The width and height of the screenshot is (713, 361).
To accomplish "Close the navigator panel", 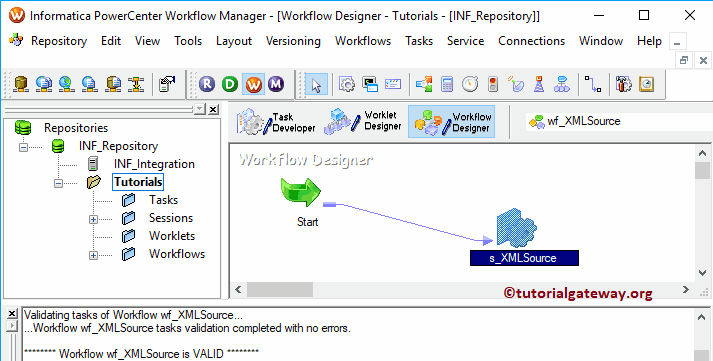I will (x=213, y=109).
